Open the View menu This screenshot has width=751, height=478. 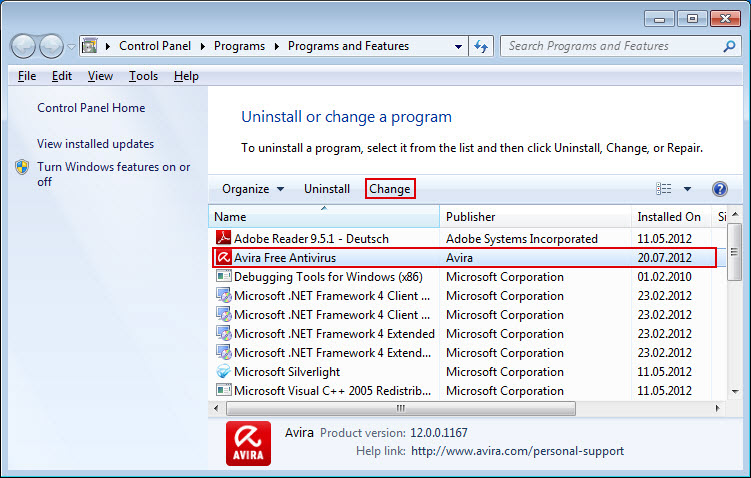tap(100, 76)
